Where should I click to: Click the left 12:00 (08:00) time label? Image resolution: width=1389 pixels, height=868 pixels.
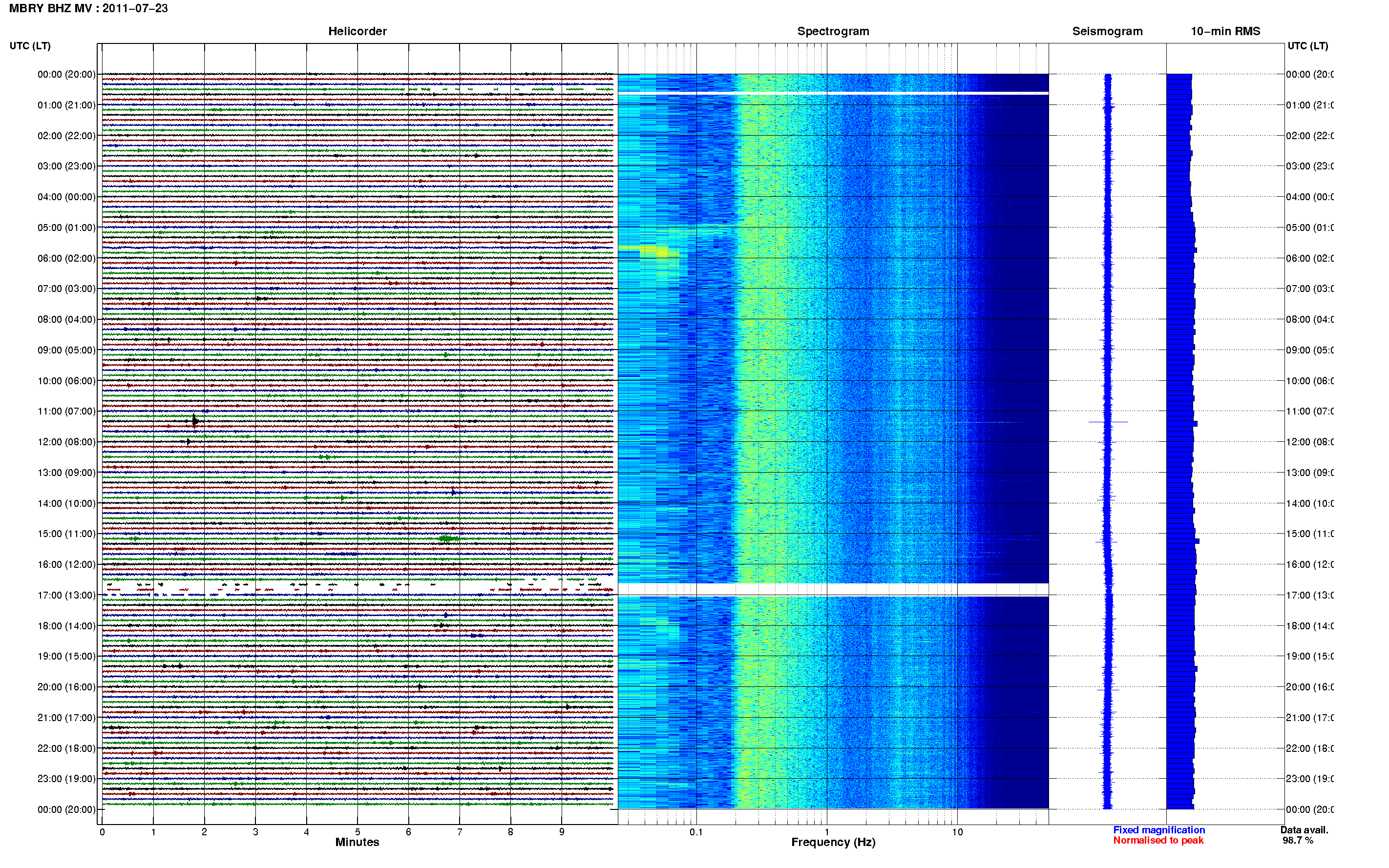click(x=66, y=441)
